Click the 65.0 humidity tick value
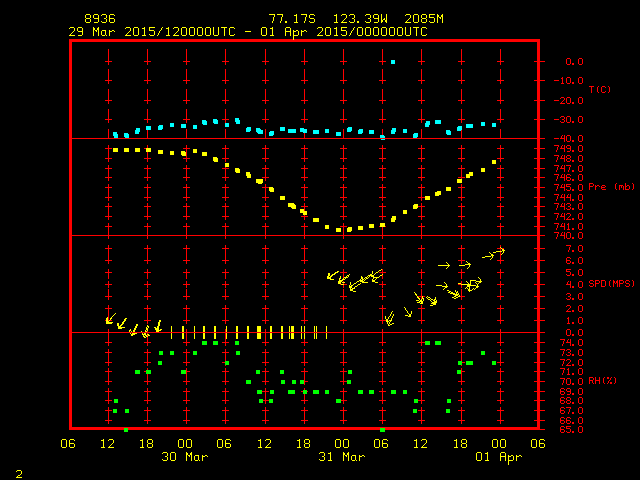The width and height of the screenshot is (640, 480). [571, 429]
